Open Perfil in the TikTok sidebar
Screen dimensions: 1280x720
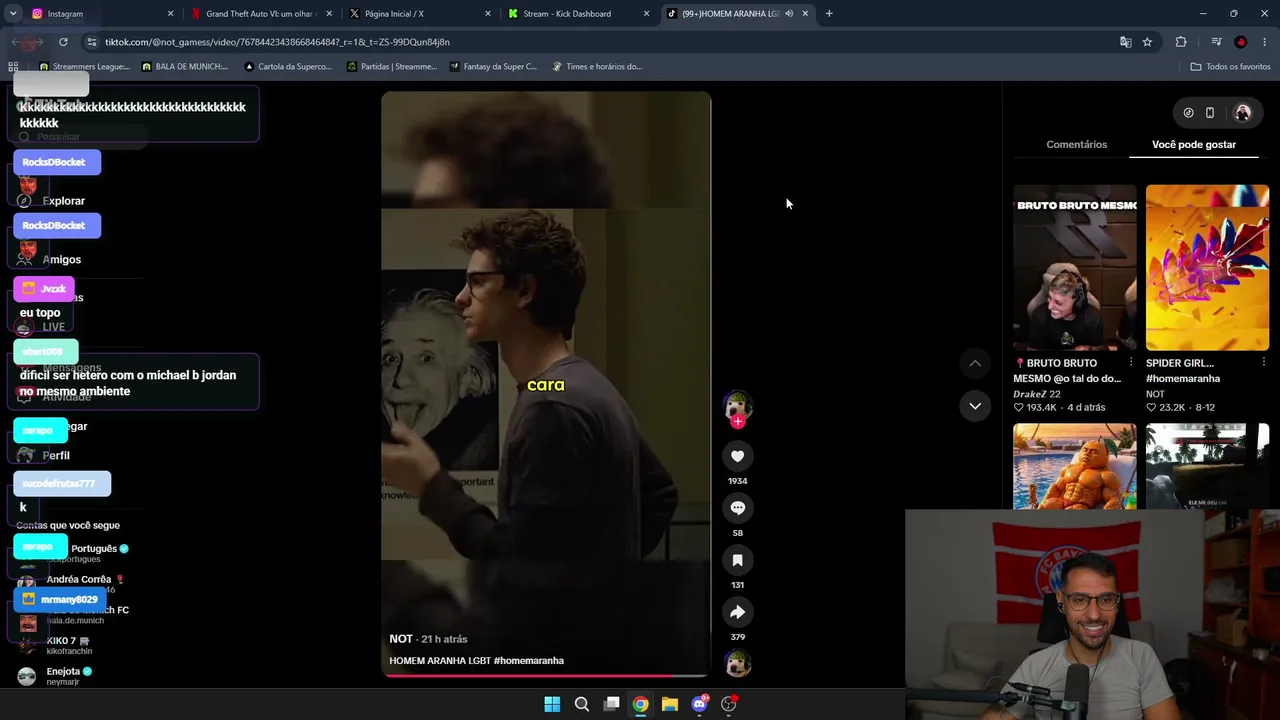56,456
